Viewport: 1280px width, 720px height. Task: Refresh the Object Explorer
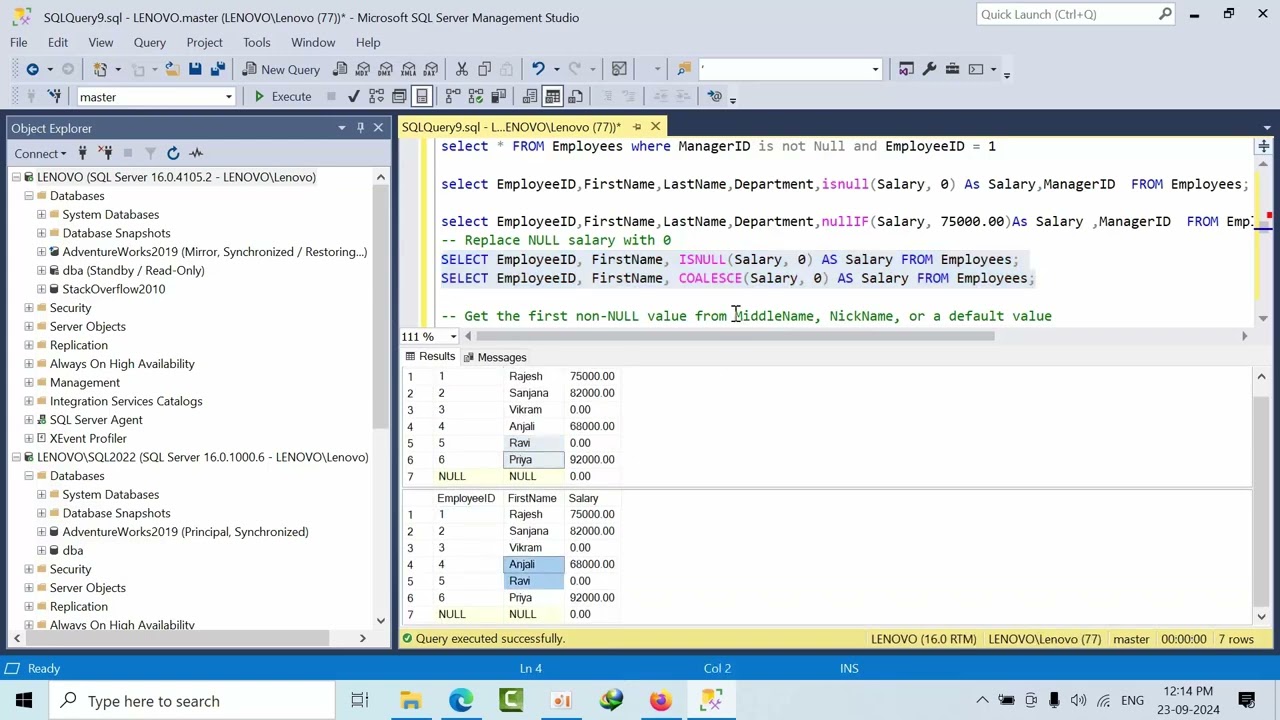(x=173, y=153)
